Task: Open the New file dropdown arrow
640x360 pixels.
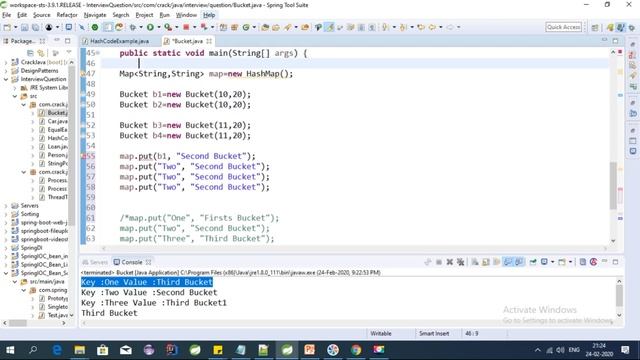Action: click(x=16, y=27)
